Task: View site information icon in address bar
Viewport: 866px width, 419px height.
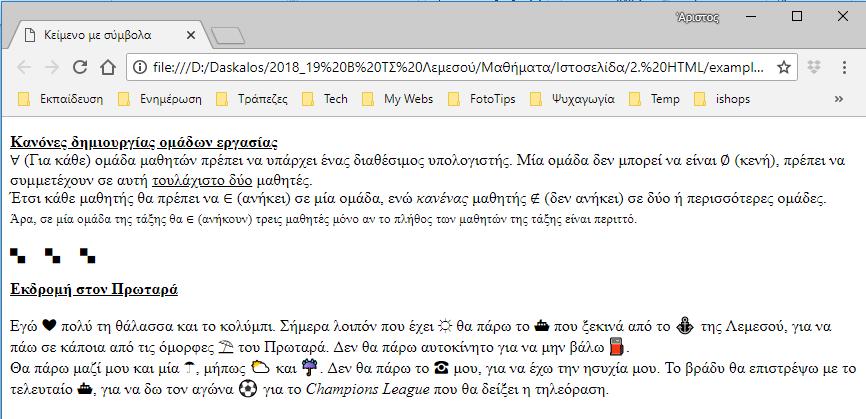Action: 140,67
